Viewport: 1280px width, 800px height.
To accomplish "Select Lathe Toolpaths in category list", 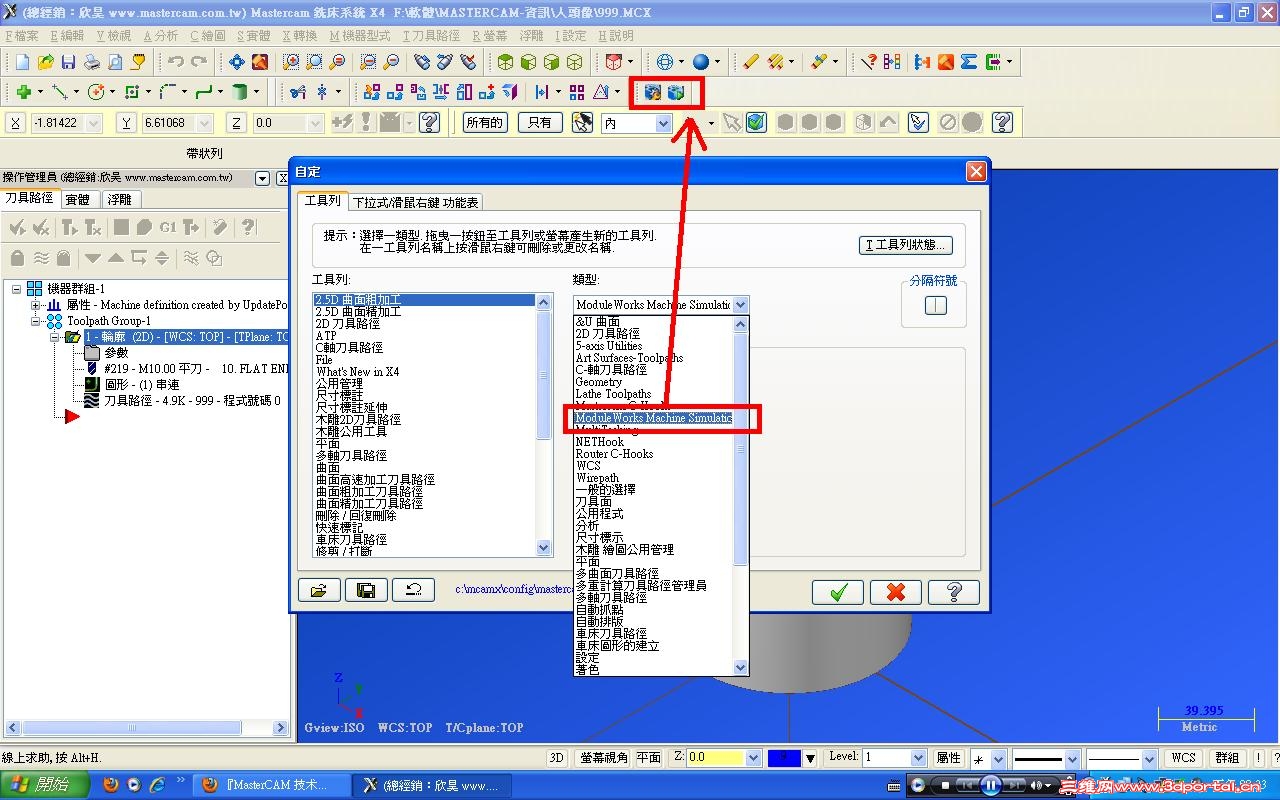I will point(613,394).
